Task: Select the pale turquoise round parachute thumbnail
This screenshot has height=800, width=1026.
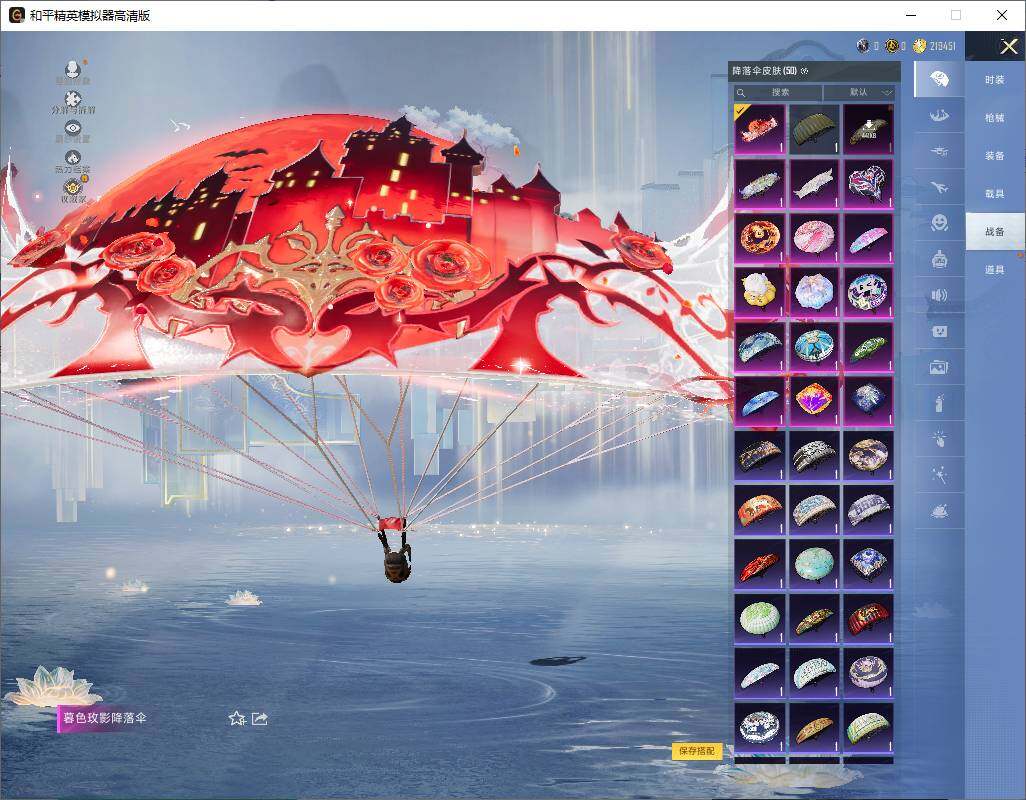Action: 814,564
